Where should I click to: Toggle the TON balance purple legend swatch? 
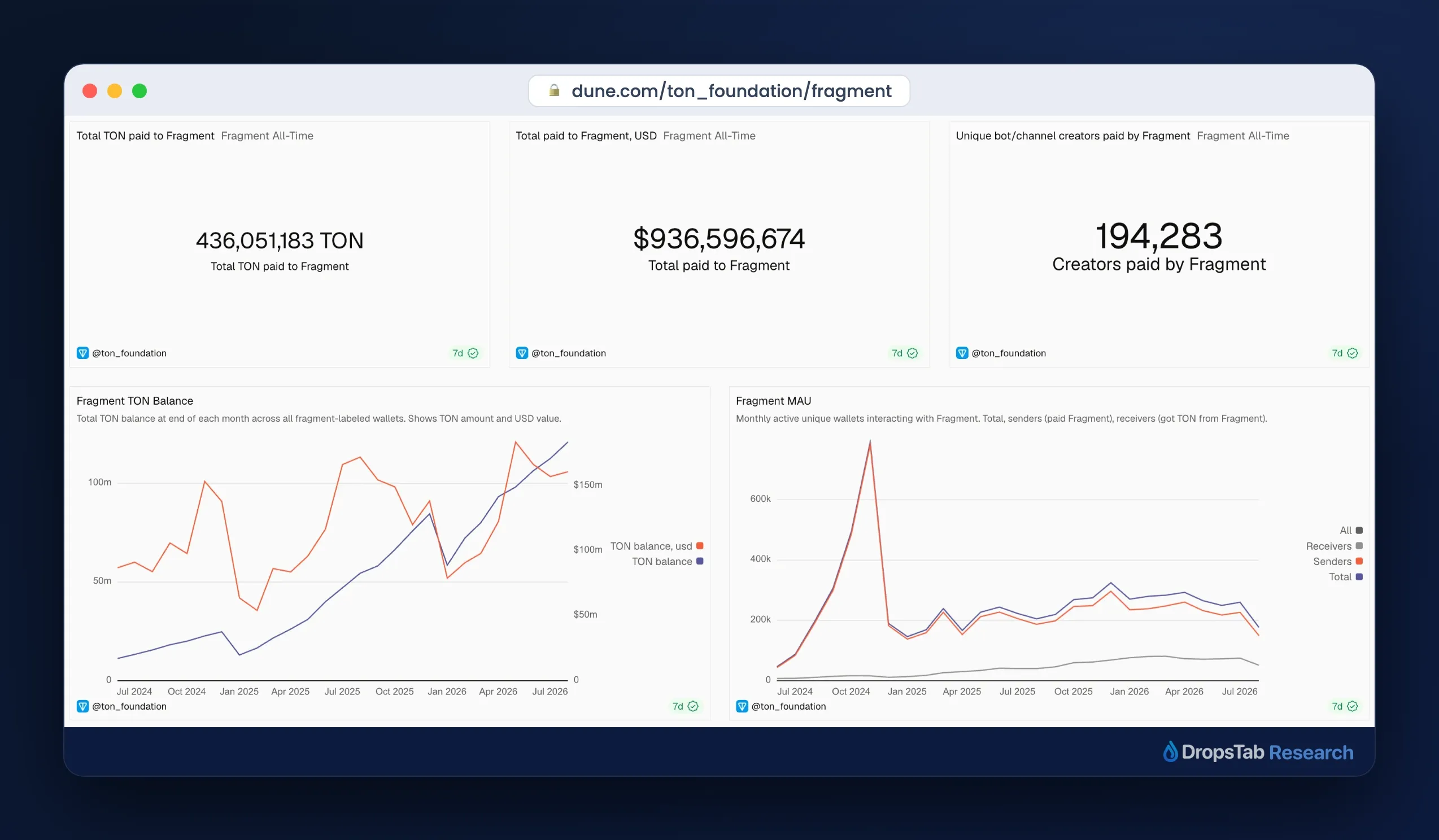coord(700,562)
